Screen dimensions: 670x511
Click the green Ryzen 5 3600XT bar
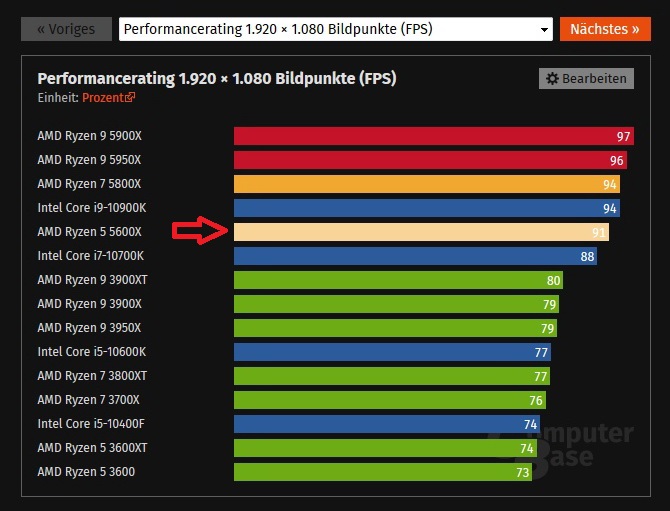pos(385,448)
